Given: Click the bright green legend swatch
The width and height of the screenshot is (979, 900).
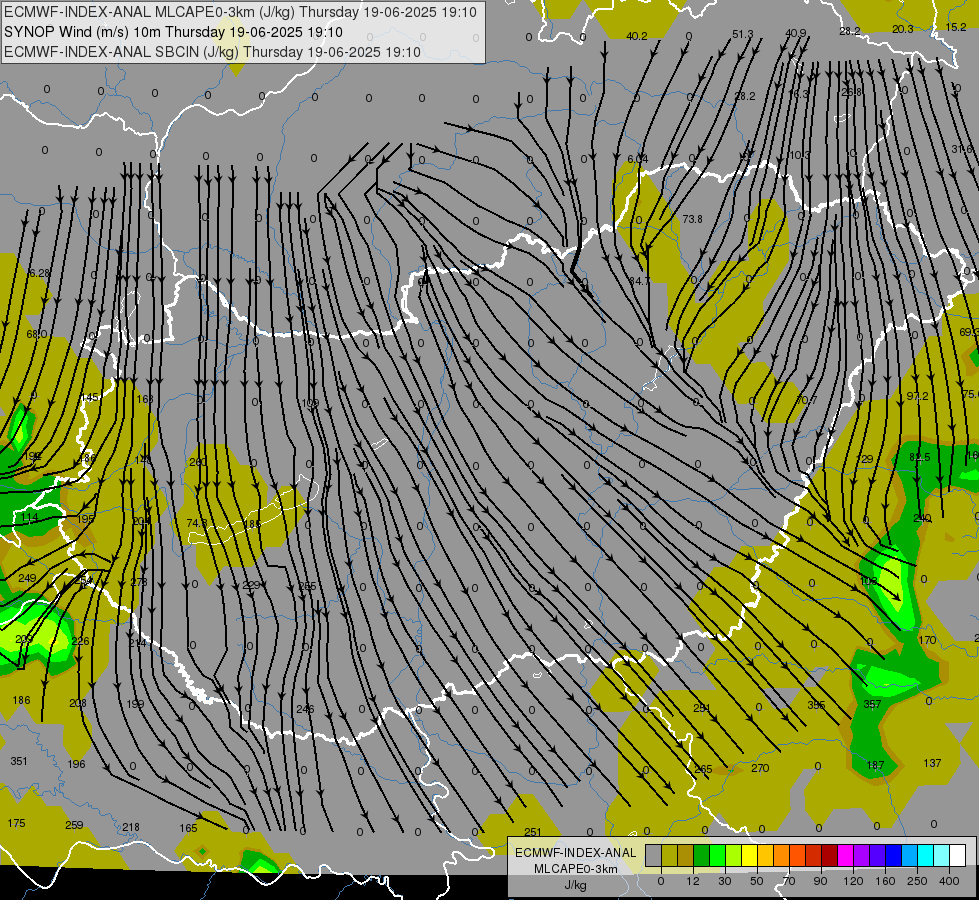Looking at the screenshot, I should (x=718, y=856).
